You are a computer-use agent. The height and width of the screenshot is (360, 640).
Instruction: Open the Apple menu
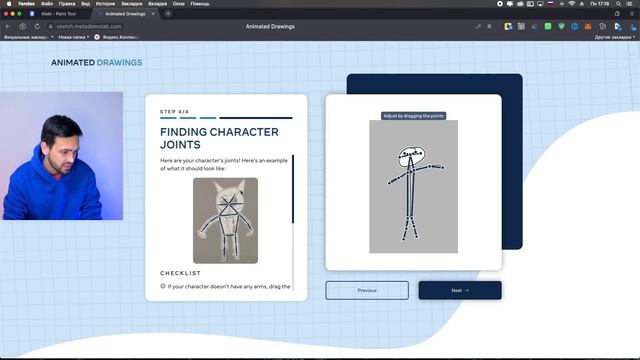click(9, 4)
